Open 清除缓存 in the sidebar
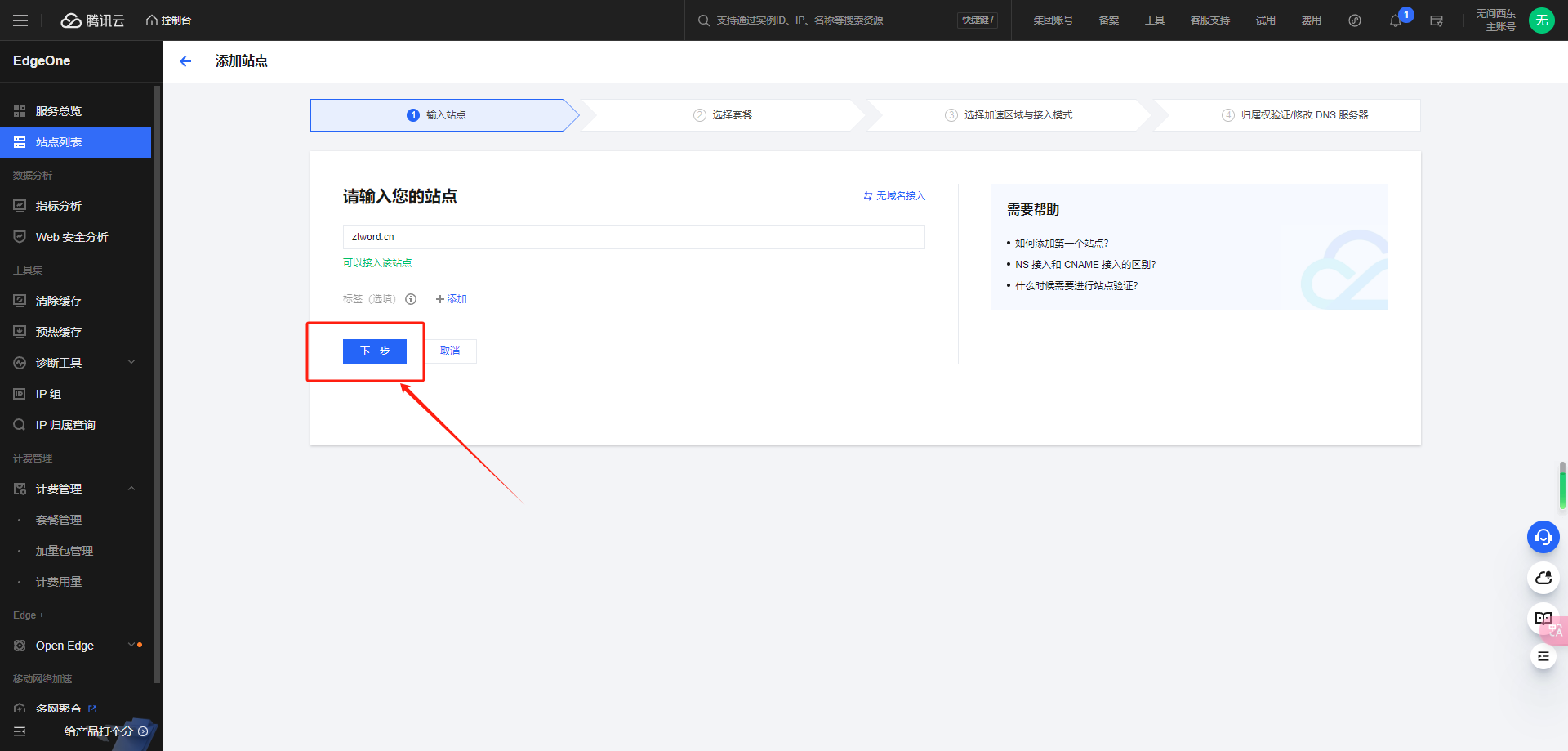Screen dimensions: 1568x751 point(75,301)
